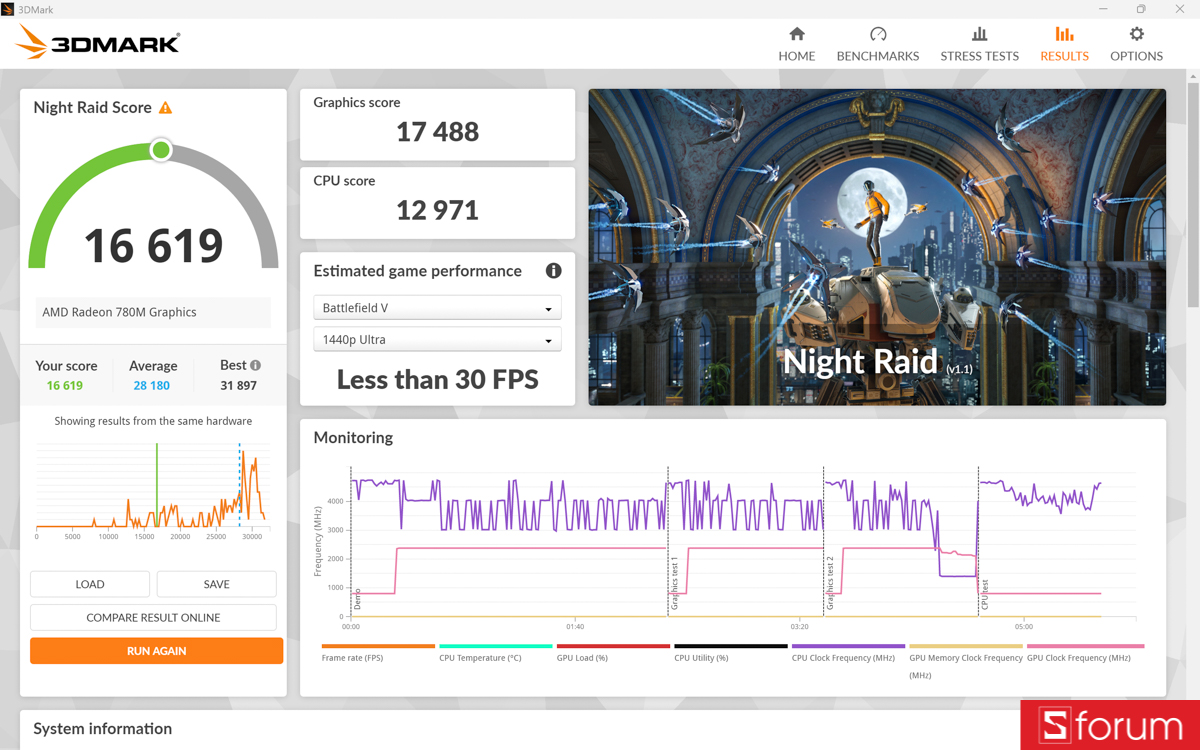Click the Graphics test 2 marker in chart

(830, 583)
